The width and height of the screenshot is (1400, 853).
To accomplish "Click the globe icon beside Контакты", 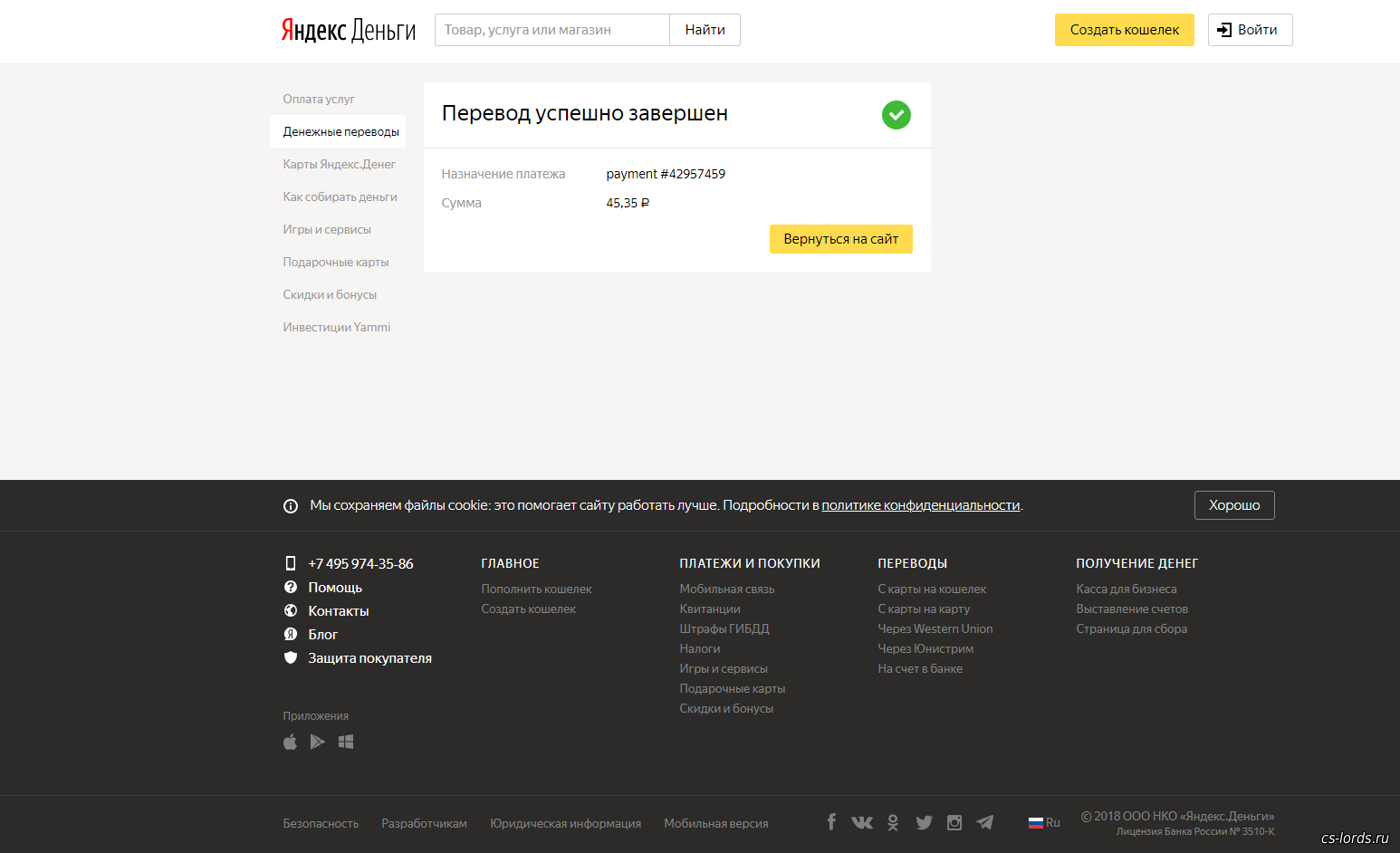I will click(291, 610).
